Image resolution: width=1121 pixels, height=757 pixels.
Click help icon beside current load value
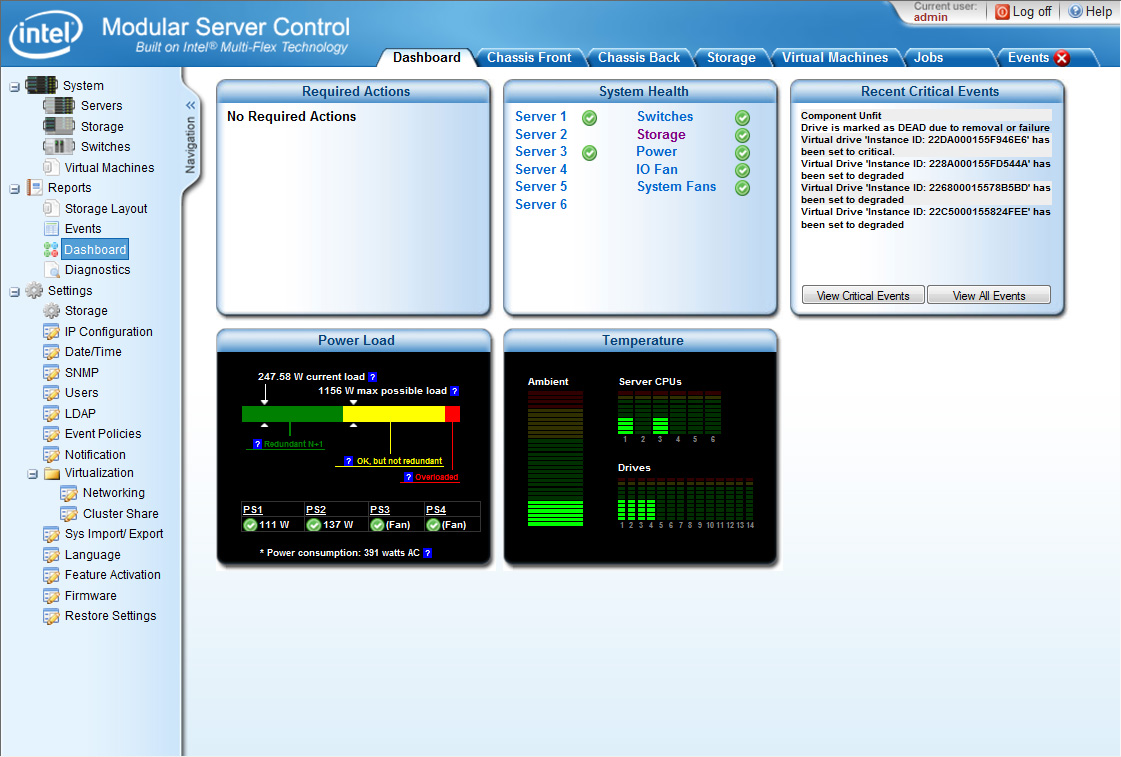[x=372, y=377]
